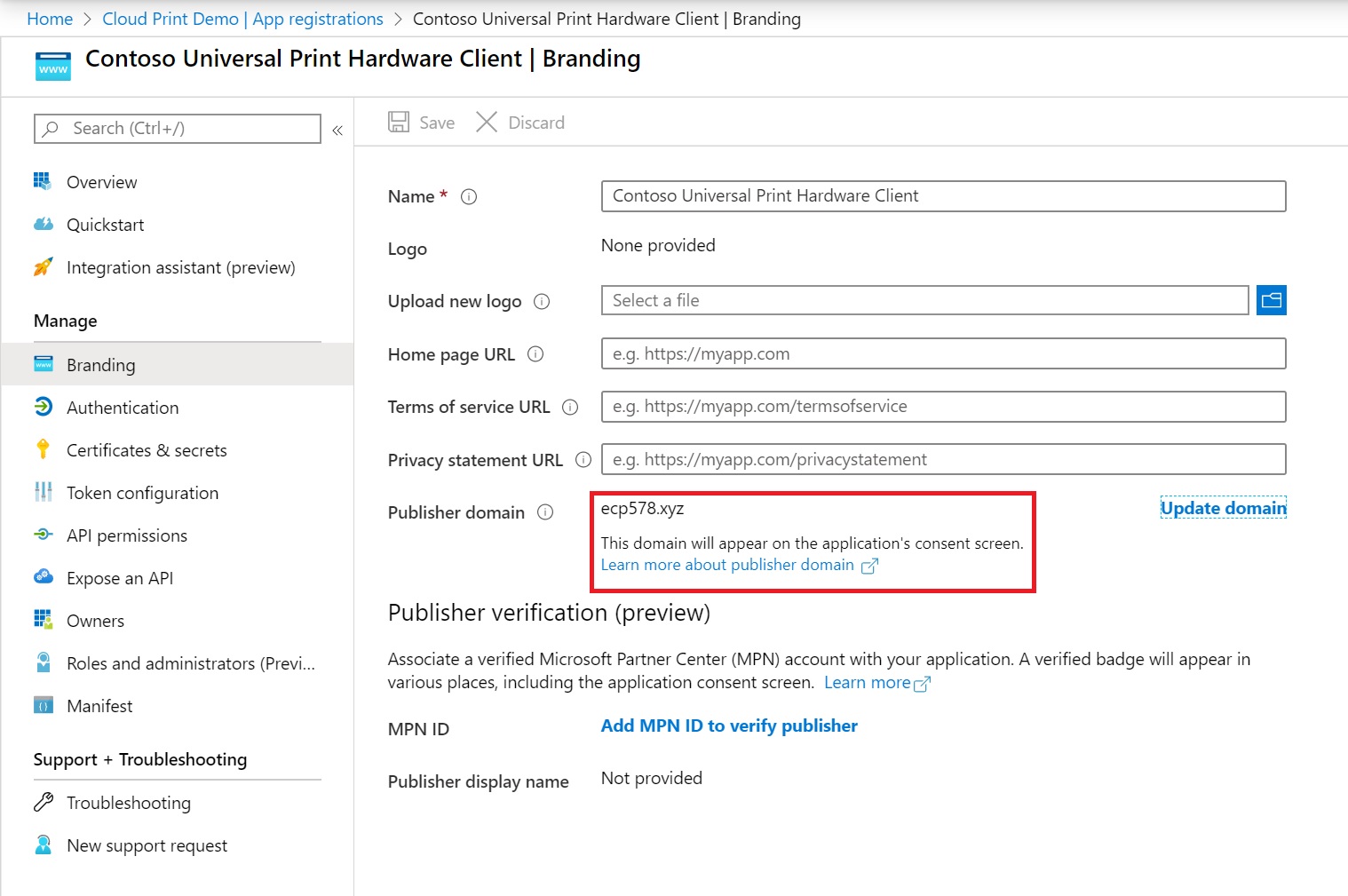Collapse the sidebar with the double chevron
This screenshot has height=896, width=1348.
pyautogui.click(x=337, y=131)
